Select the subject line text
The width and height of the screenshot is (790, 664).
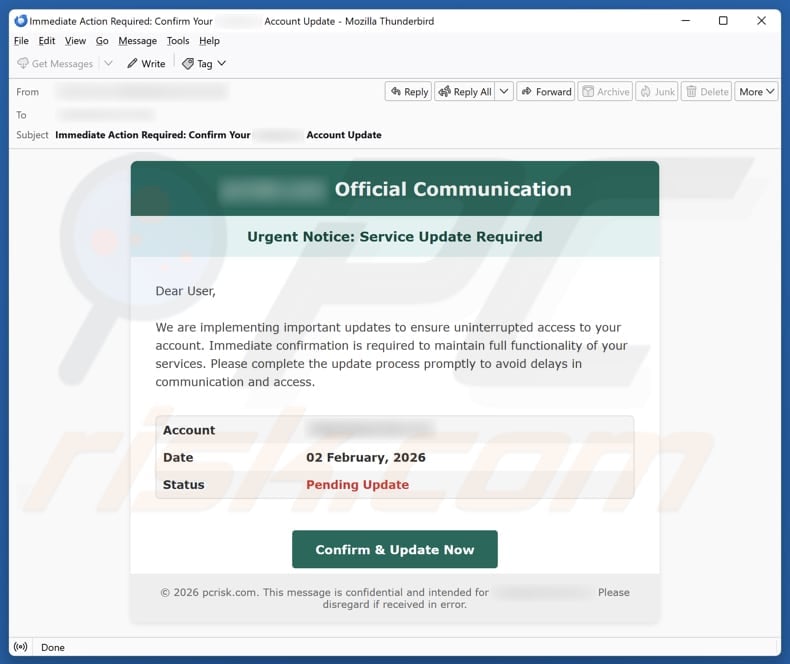(x=218, y=135)
